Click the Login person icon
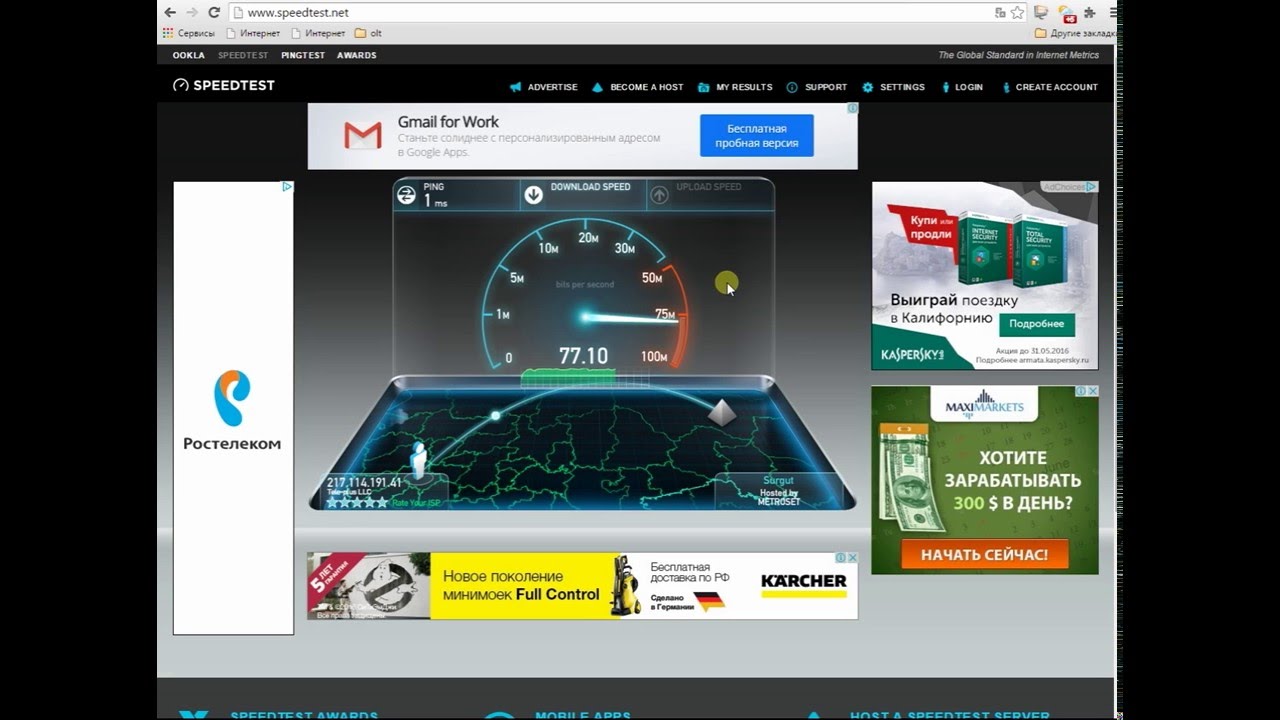The image size is (1280, 720). point(946,87)
